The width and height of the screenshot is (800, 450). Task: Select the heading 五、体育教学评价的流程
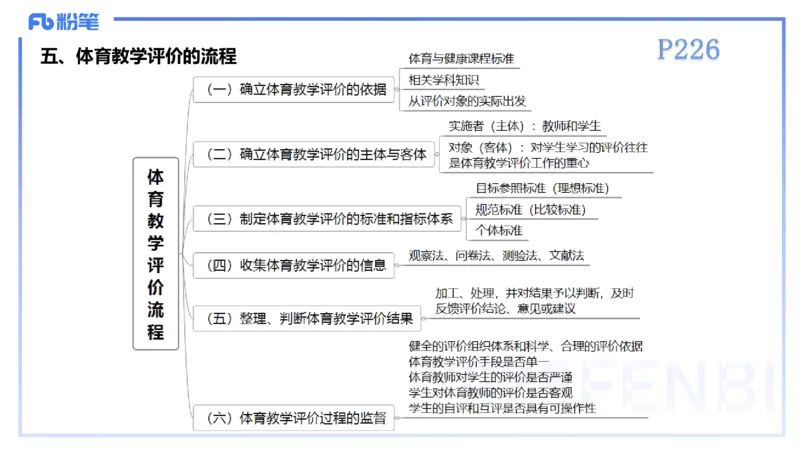[x=138, y=56]
